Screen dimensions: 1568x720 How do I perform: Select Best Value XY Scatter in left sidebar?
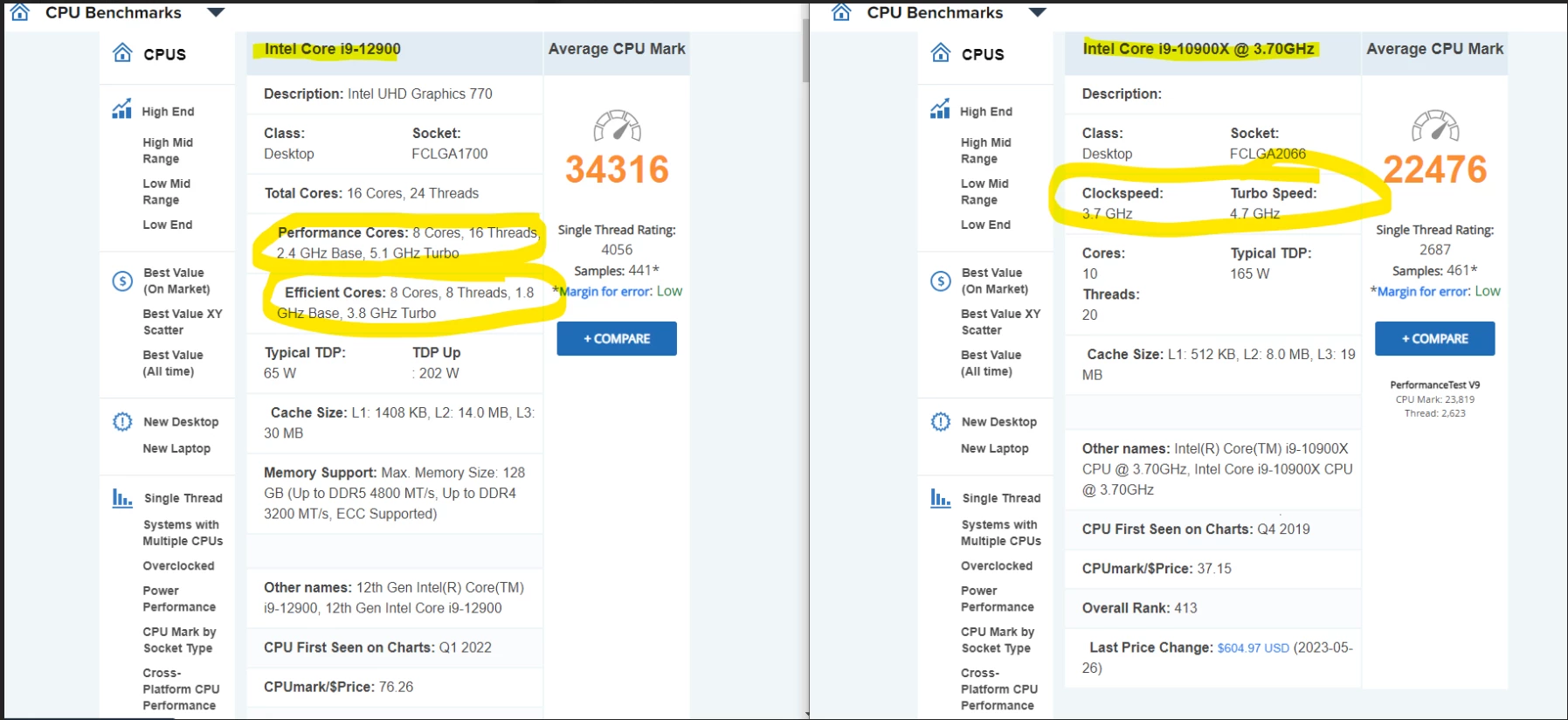coord(183,322)
